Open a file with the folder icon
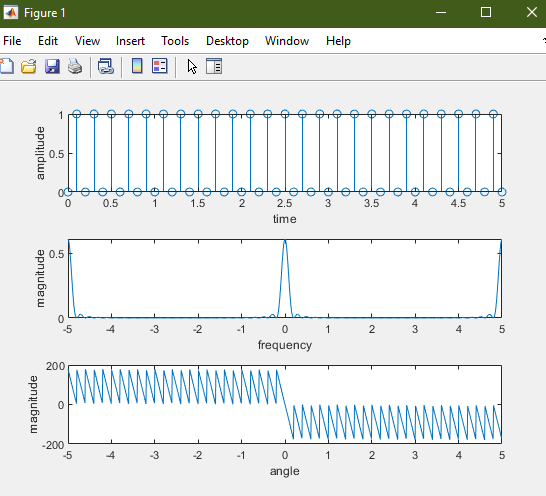Image resolution: width=546 pixels, height=496 pixels. pos(29,66)
